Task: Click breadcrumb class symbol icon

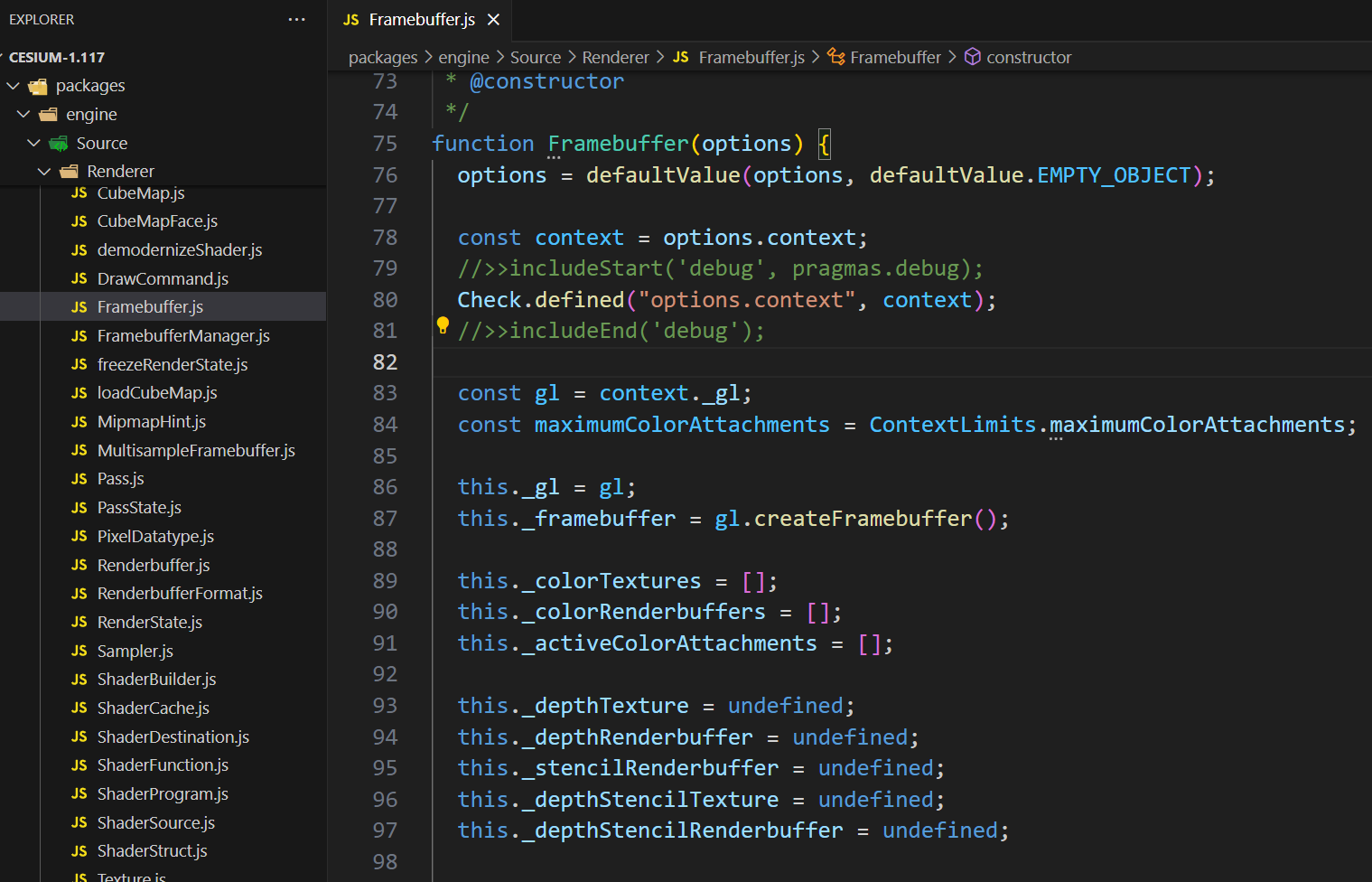Action: pos(836,57)
